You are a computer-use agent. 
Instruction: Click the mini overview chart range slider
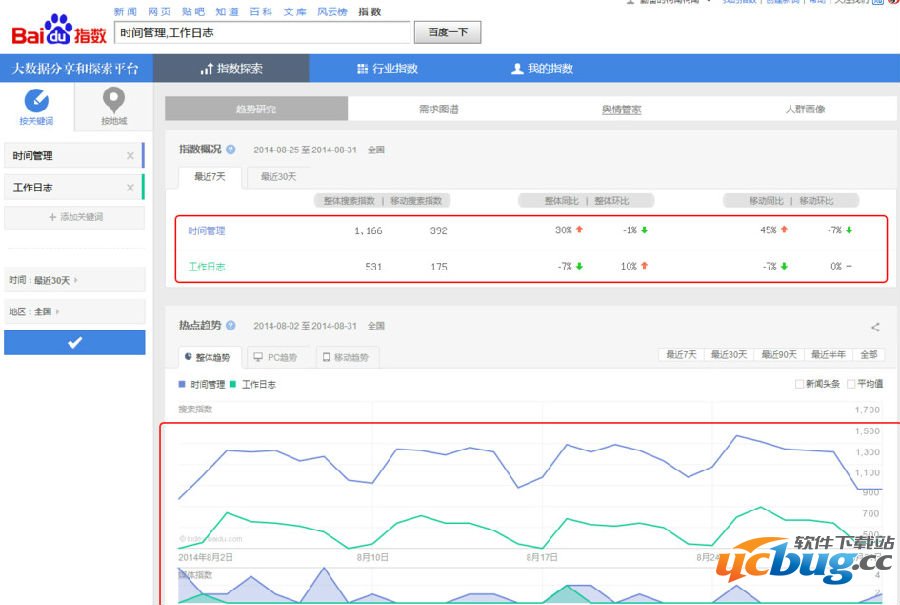[530, 586]
